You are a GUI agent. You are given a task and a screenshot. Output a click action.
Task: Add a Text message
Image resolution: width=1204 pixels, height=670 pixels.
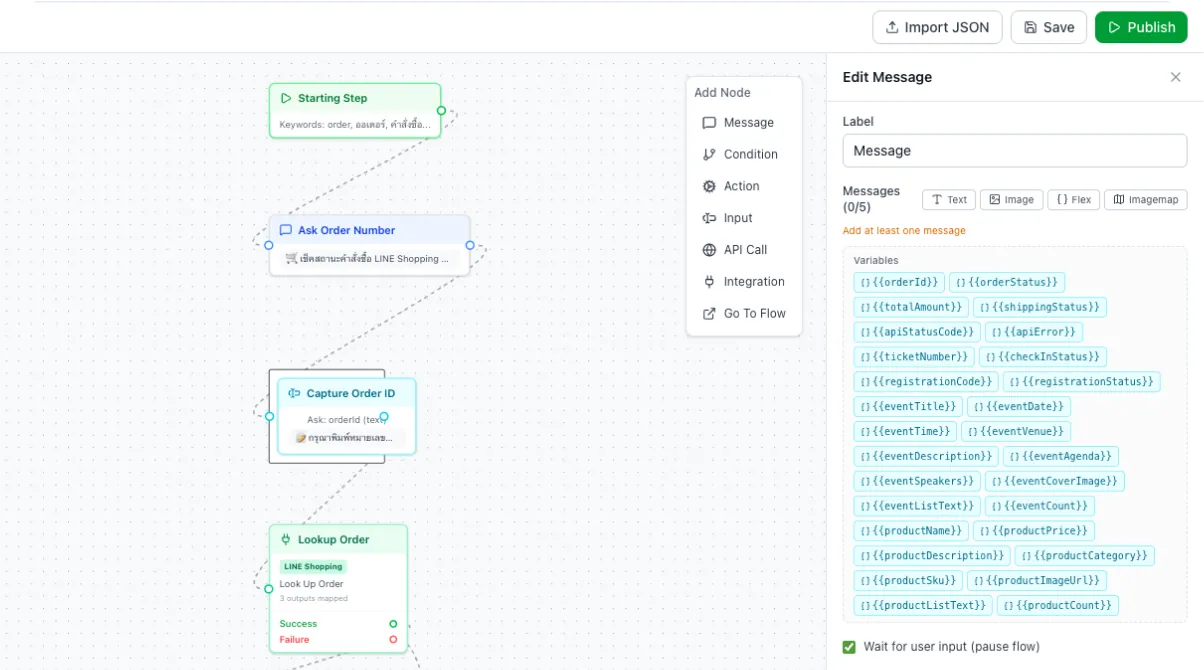pos(949,200)
